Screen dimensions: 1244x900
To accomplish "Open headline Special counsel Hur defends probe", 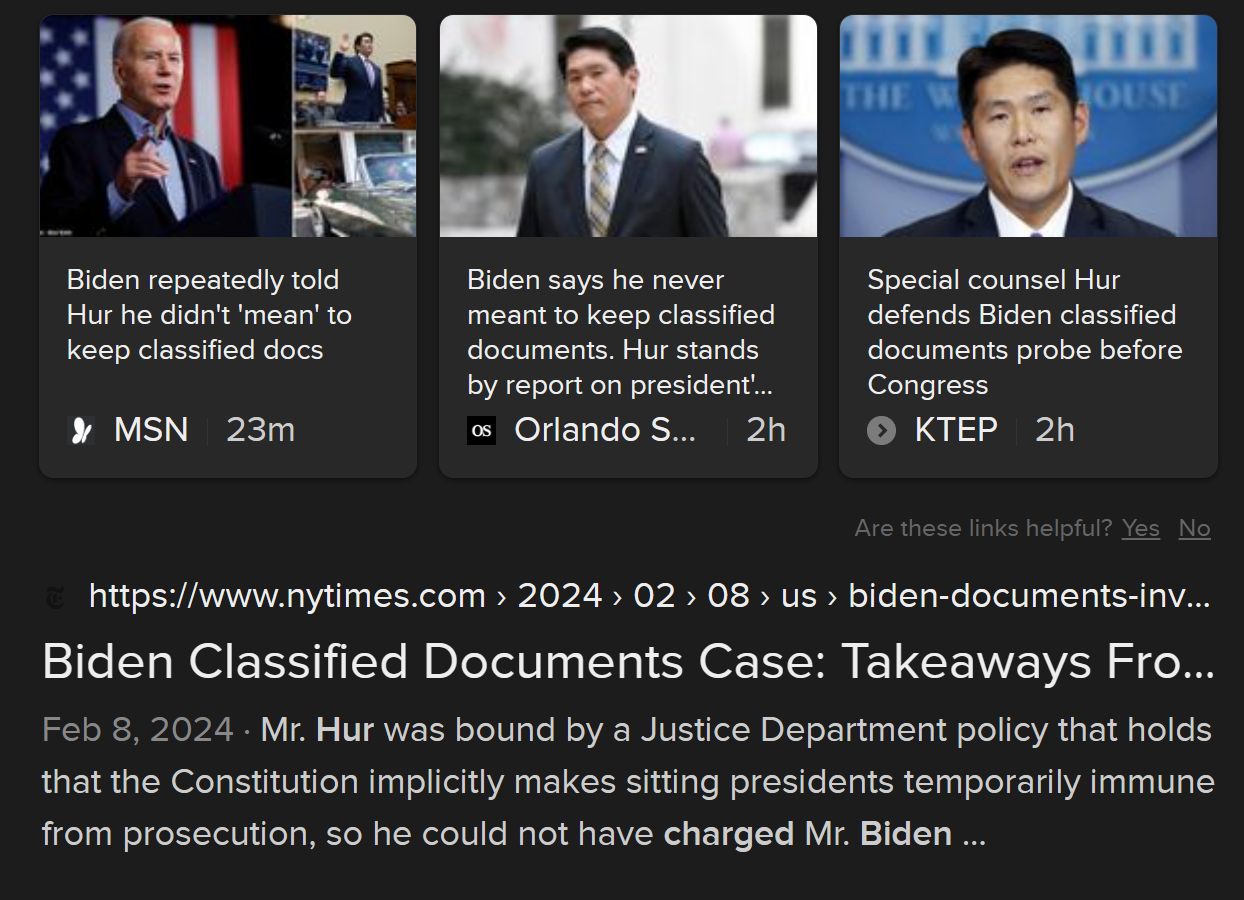I will [1025, 332].
